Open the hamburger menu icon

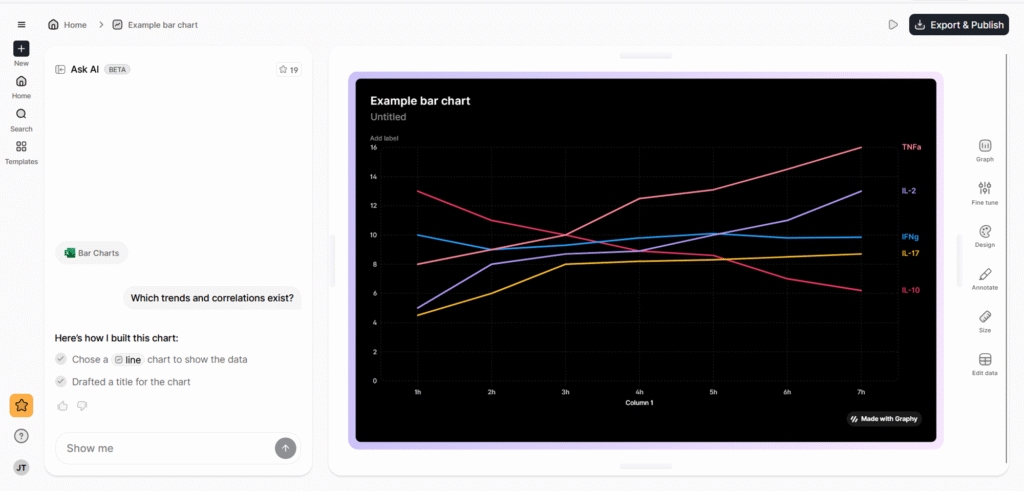click(x=21, y=24)
